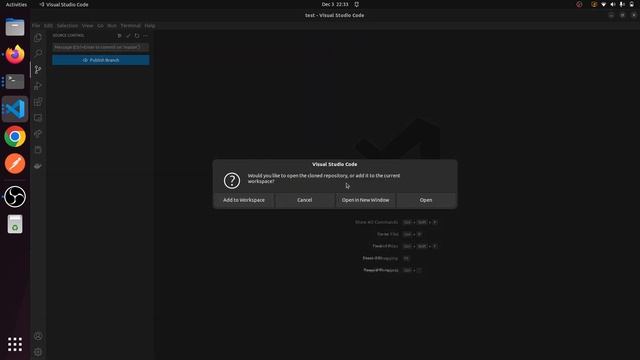Click the Open button in the dialog
The width and height of the screenshot is (640, 360).
click(x=426, y=200)
